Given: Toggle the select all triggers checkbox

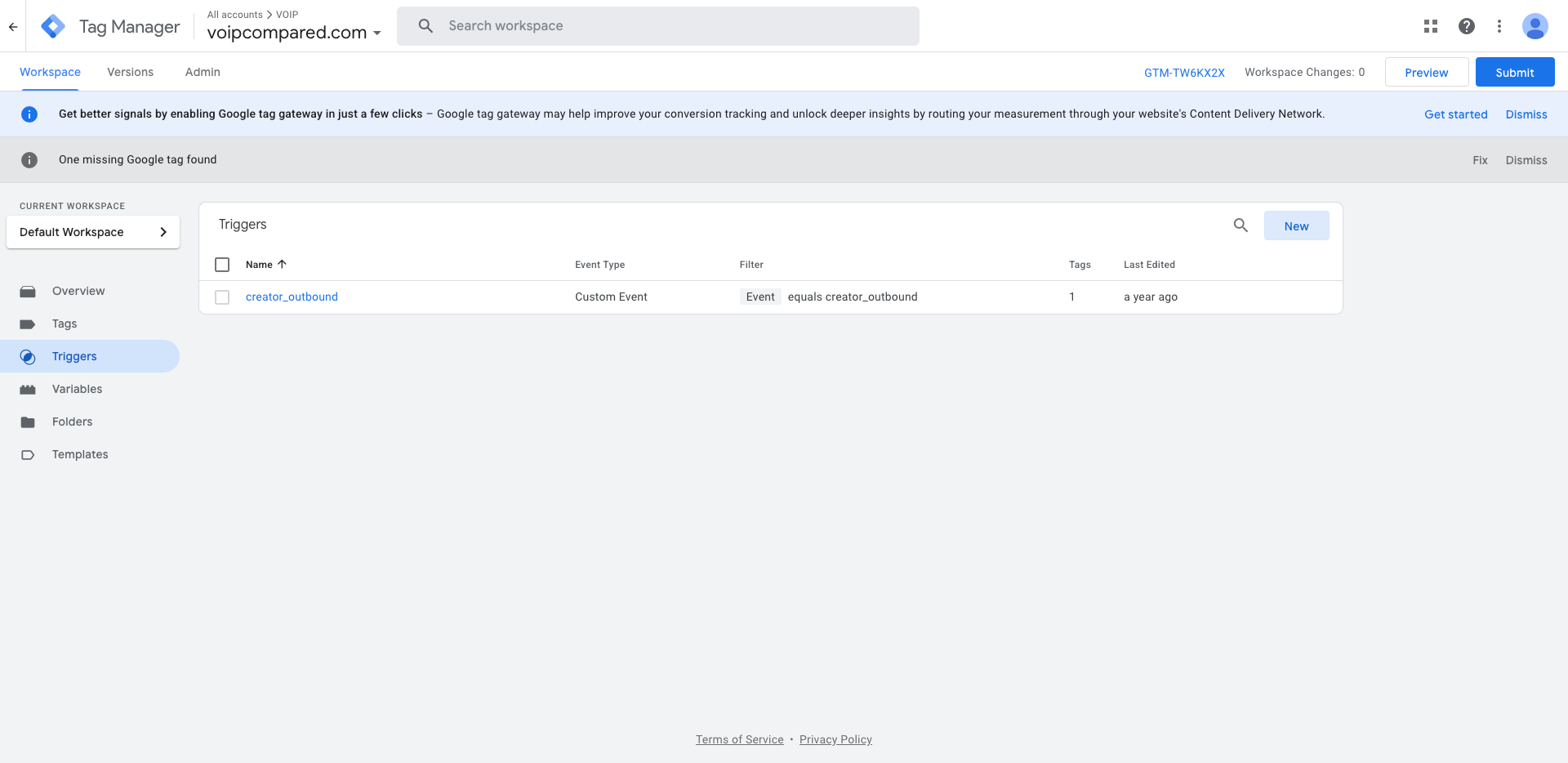Looking at the screenshot, I should click(222, 265).
